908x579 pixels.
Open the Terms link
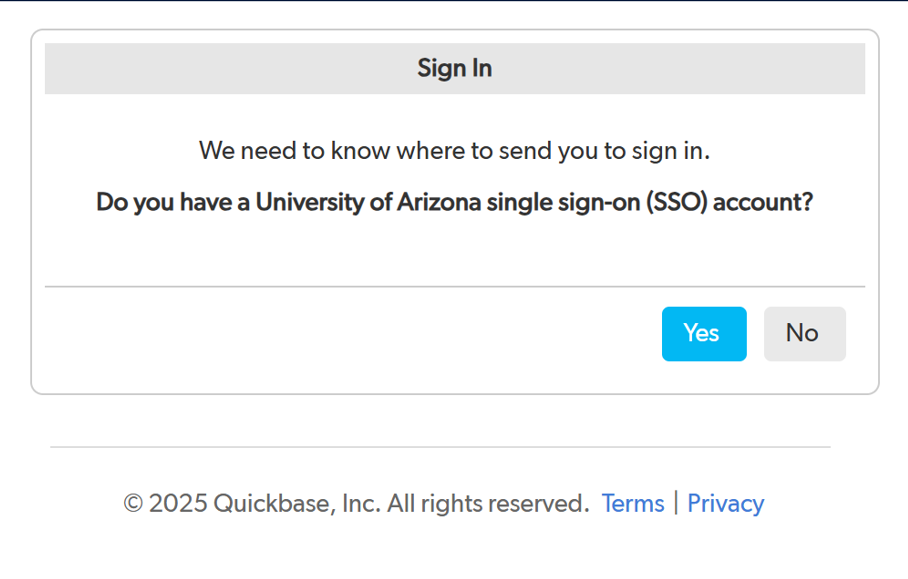point(633,503)
